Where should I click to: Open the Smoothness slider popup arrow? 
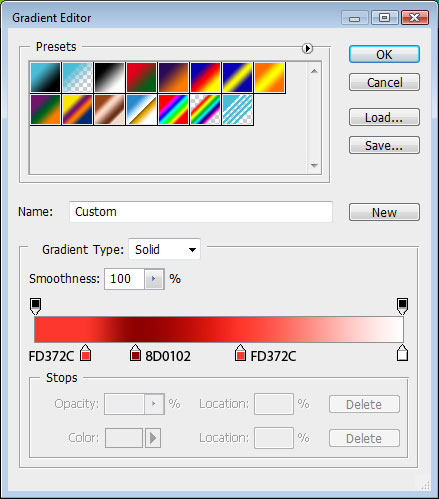click(154, 279)
